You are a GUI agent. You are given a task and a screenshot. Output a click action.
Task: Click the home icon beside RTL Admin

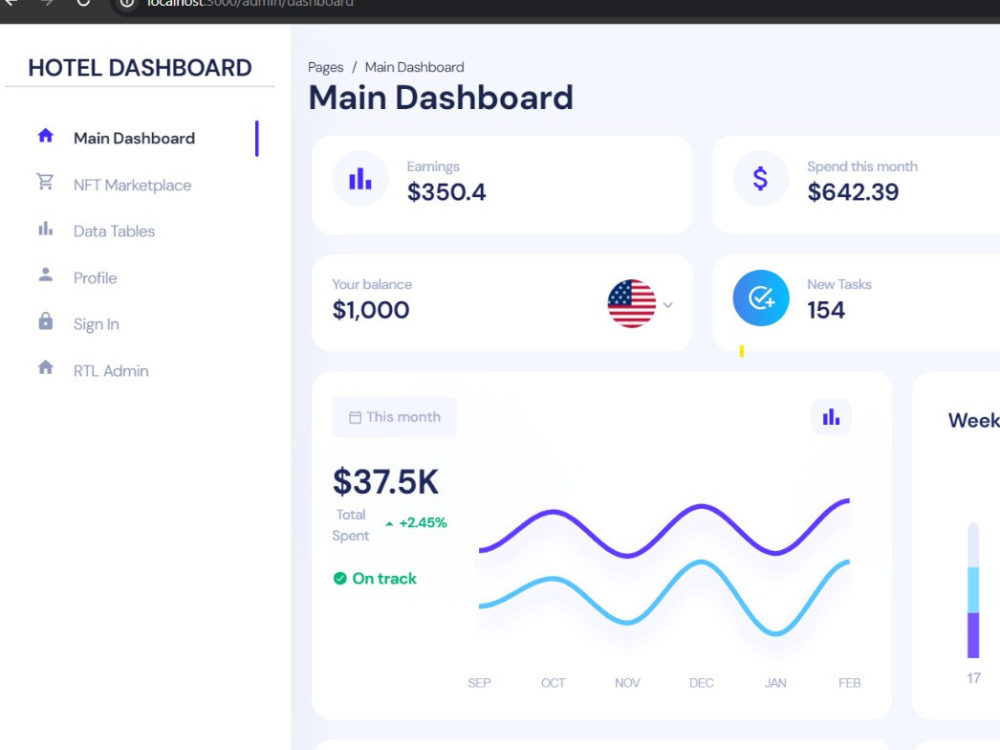point(45,367)
